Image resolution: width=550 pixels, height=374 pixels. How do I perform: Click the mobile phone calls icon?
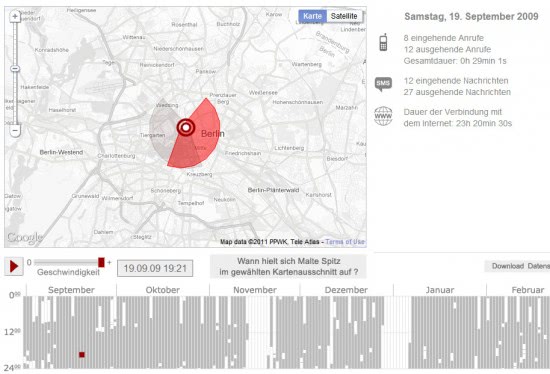[x=383, y=42]
